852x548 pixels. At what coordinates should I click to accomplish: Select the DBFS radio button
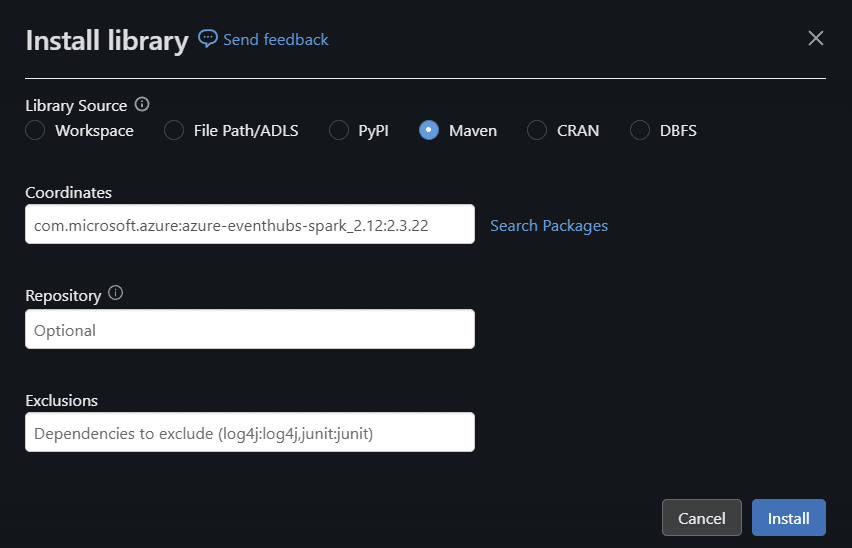point(640,130)
